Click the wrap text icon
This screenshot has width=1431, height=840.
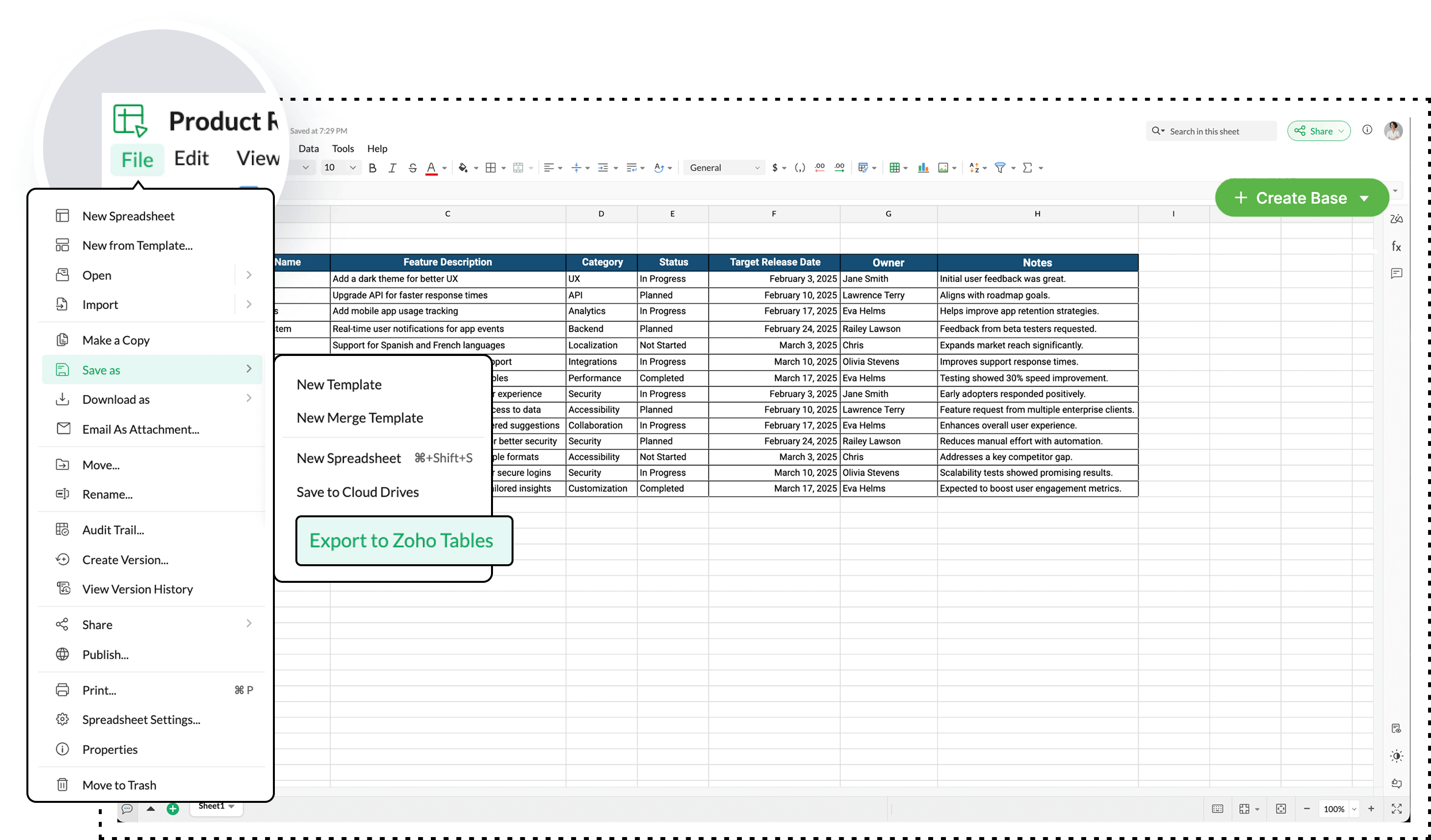631,168
